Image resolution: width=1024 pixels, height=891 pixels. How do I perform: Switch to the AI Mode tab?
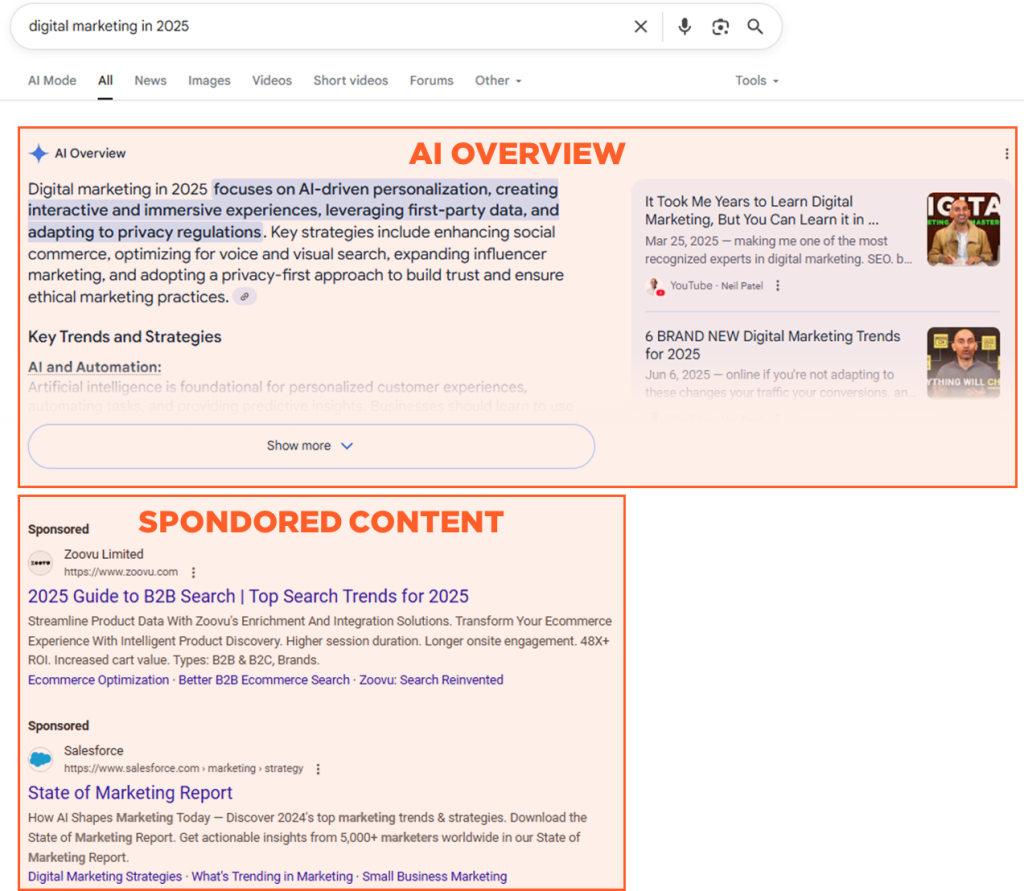click(x=52, y=81)
